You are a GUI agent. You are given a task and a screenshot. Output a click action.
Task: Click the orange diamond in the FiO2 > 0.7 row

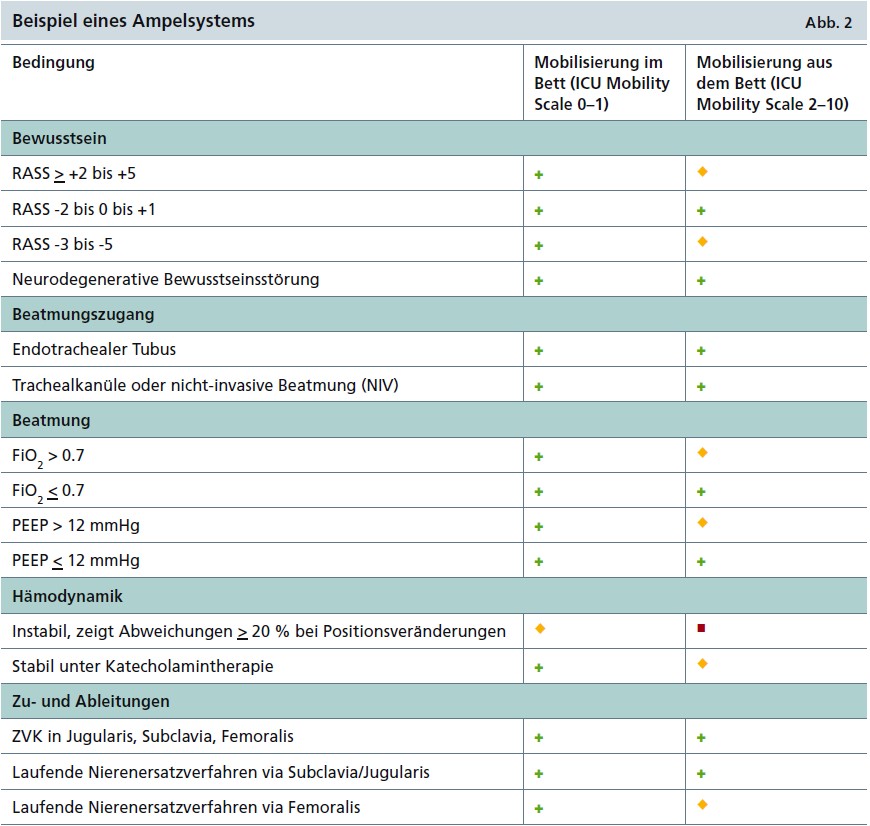click(x=700, y=455)
